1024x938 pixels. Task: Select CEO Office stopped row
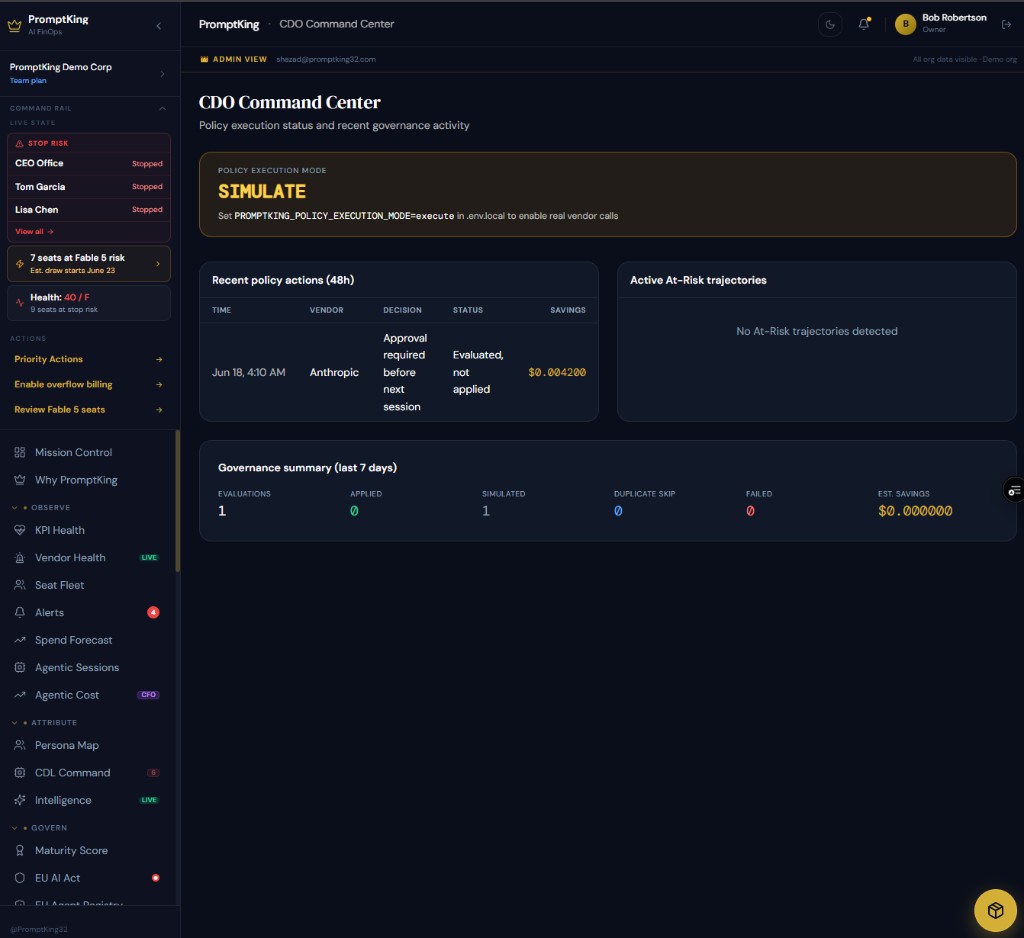(x=89, y=163)
